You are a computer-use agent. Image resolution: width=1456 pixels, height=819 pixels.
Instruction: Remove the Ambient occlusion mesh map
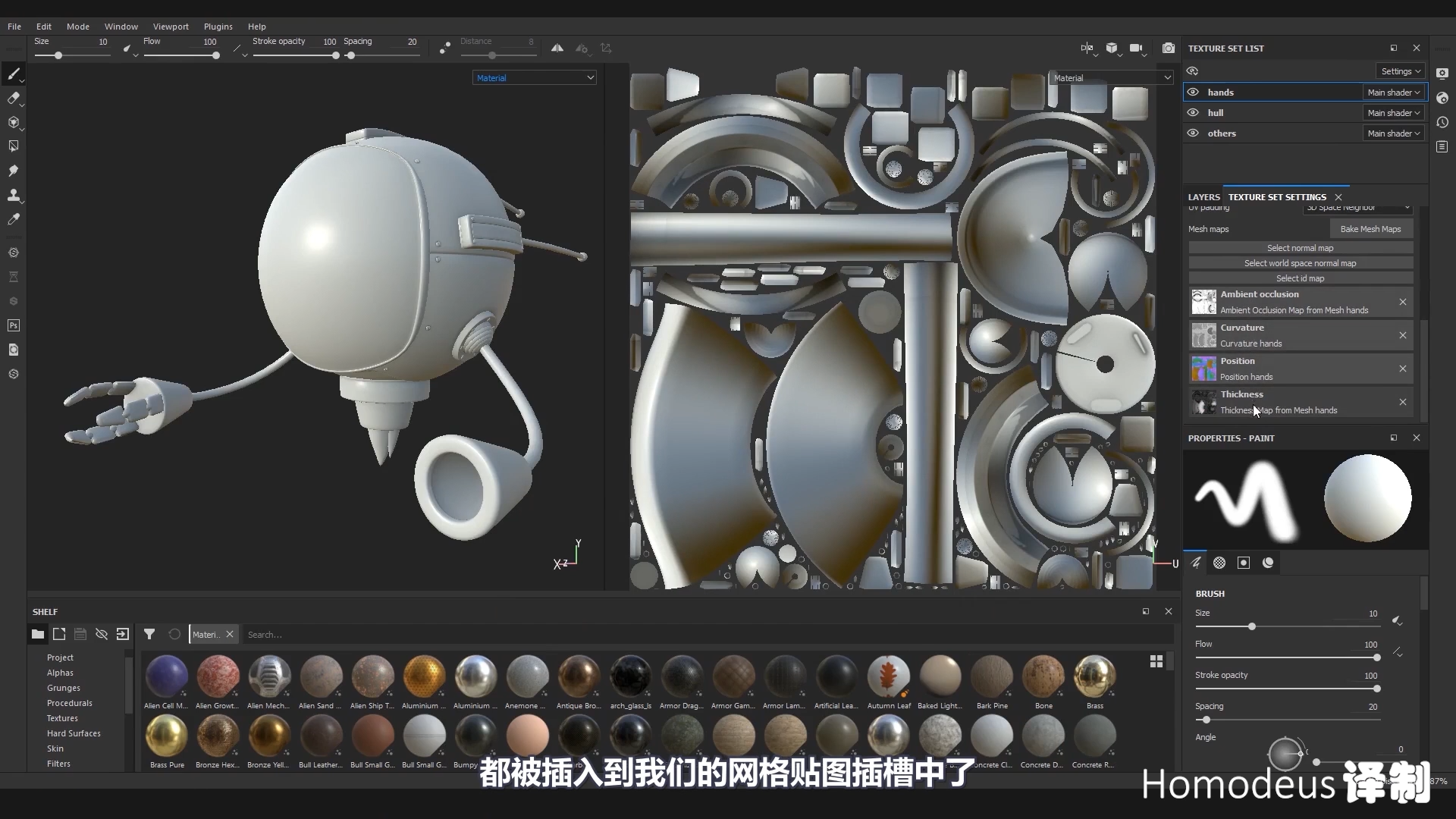click(x=1403, y=302)
